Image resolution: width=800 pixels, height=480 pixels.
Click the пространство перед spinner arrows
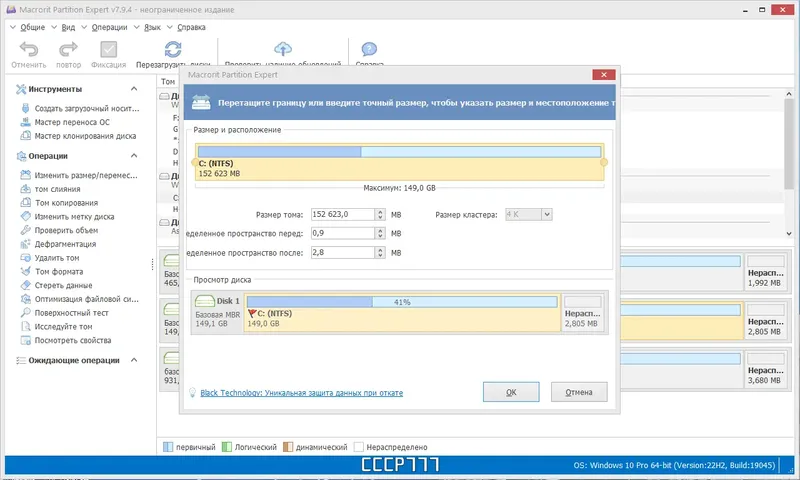click(x=380, y=233)
